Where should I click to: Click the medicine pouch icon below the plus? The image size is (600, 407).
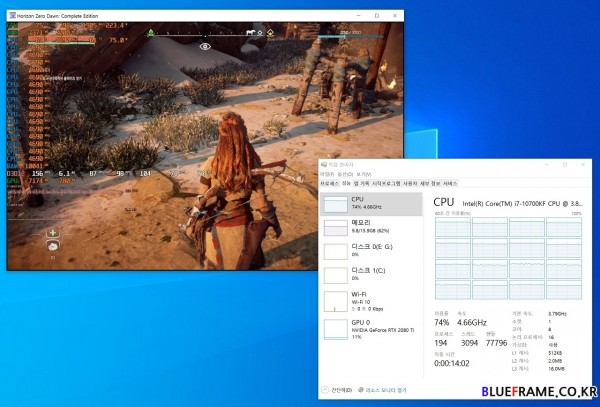pyautogui.click(x=53, y=246)
